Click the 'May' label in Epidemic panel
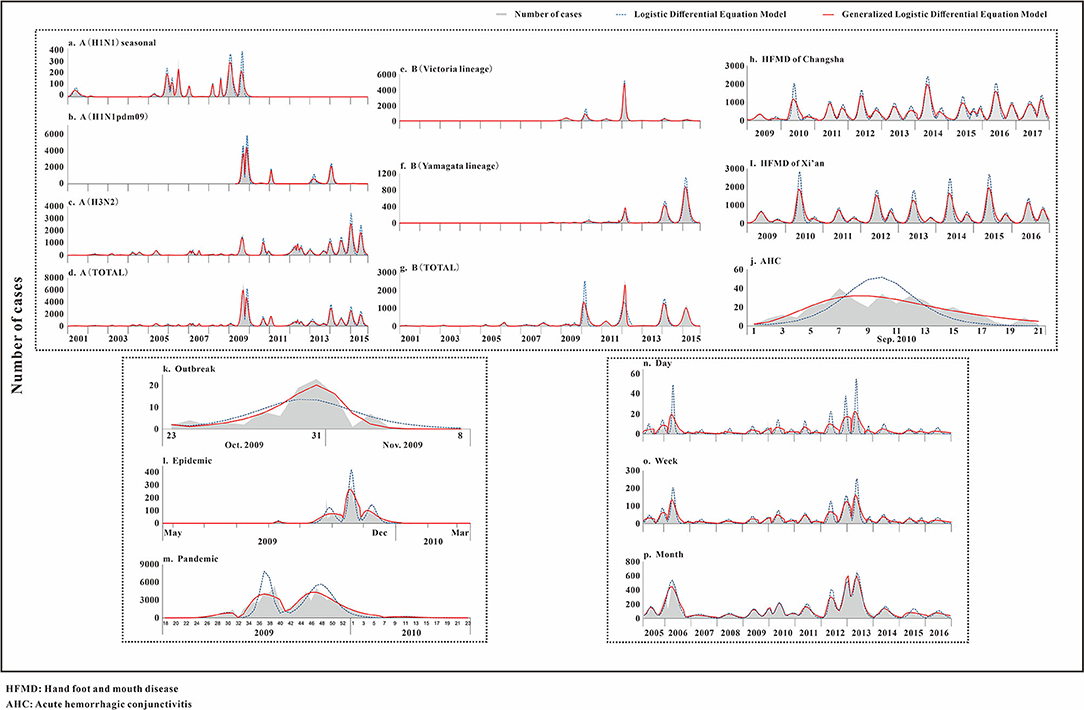This screenshot has height=710, width=1084. [173, 533]
